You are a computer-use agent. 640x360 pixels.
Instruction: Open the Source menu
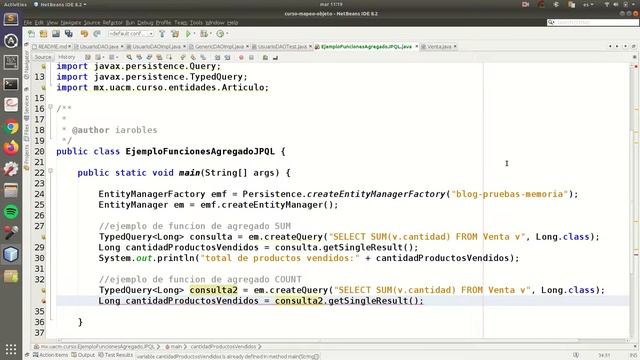click(91, 23)
